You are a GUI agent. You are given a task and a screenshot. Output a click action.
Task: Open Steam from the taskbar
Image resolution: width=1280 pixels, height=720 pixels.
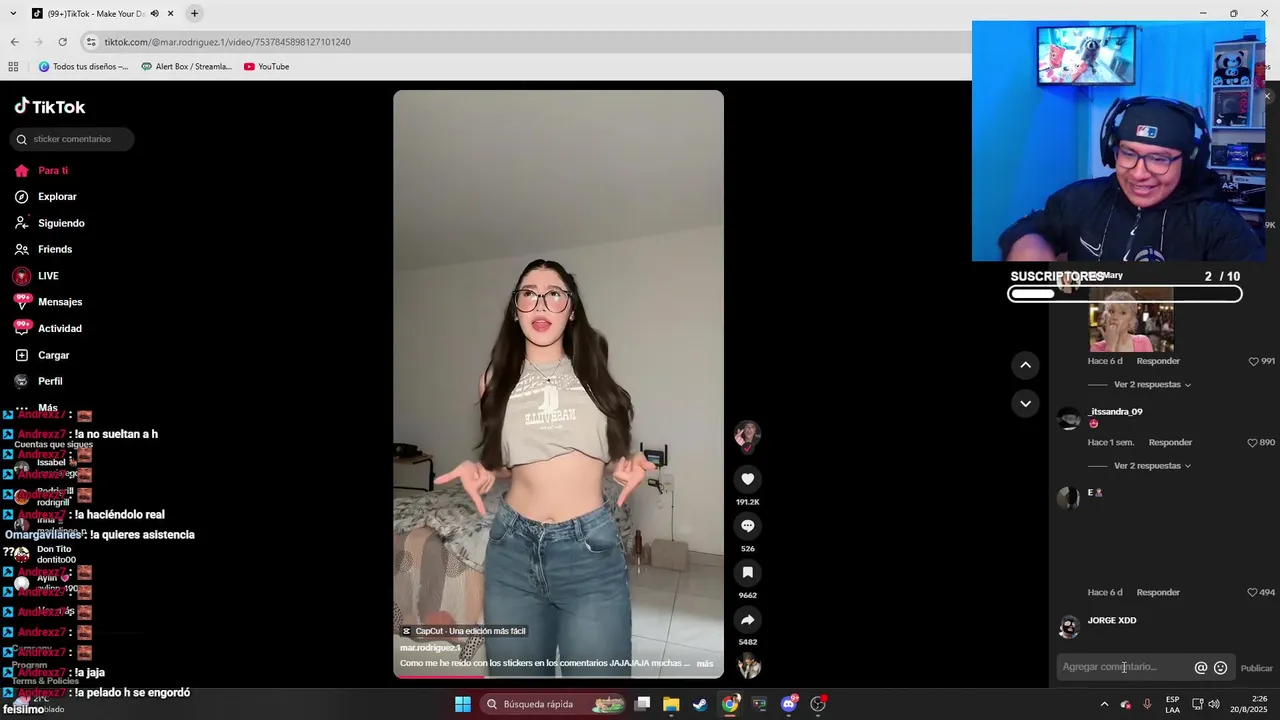[700, 704]
